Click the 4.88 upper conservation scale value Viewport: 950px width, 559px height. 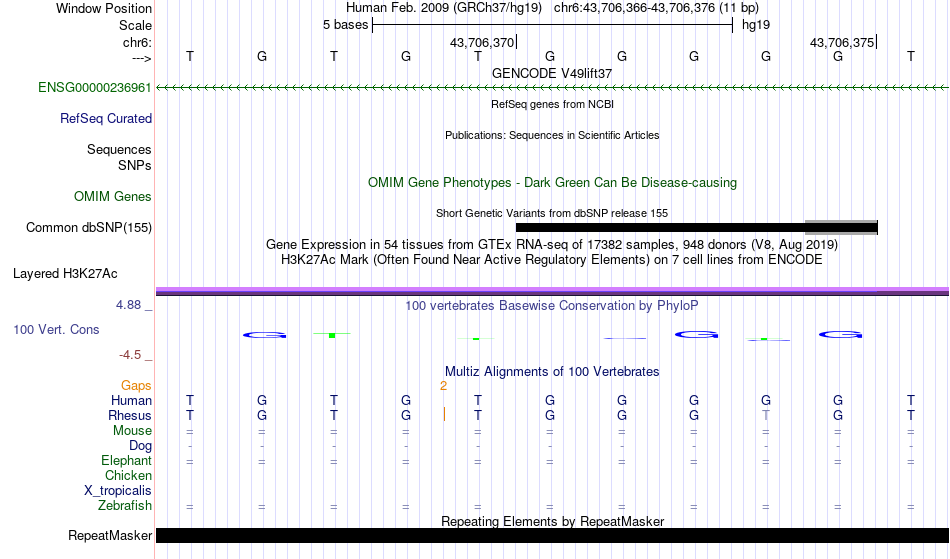(x=128, y=305)
